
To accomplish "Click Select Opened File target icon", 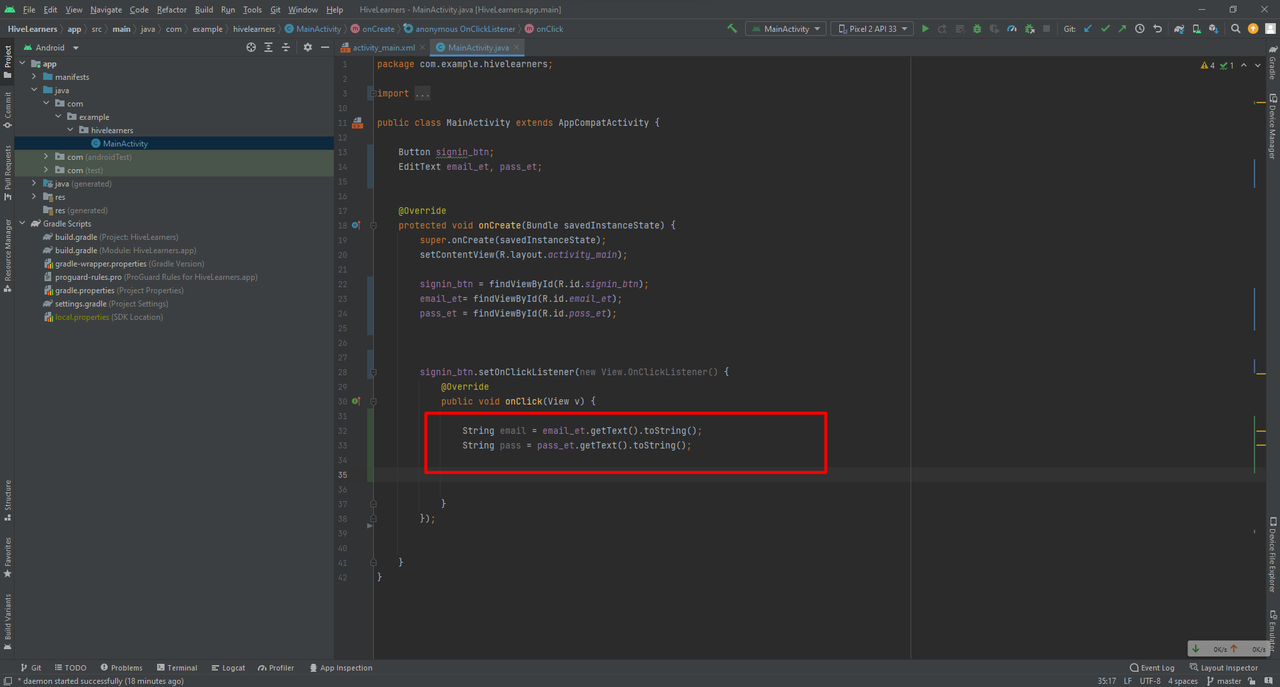I will point(251,47).
